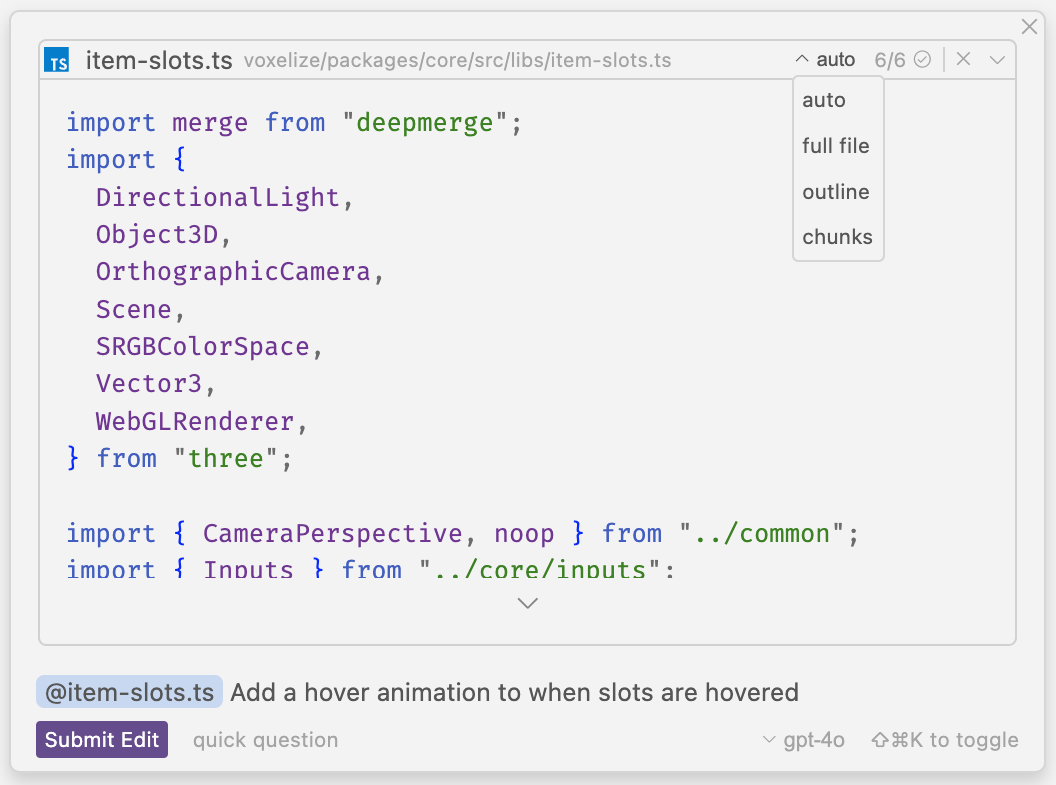Click the @item-slots.ts mention chip
Image resolution: width=1056 pixels, height=785 pixels.
(129, 692)
